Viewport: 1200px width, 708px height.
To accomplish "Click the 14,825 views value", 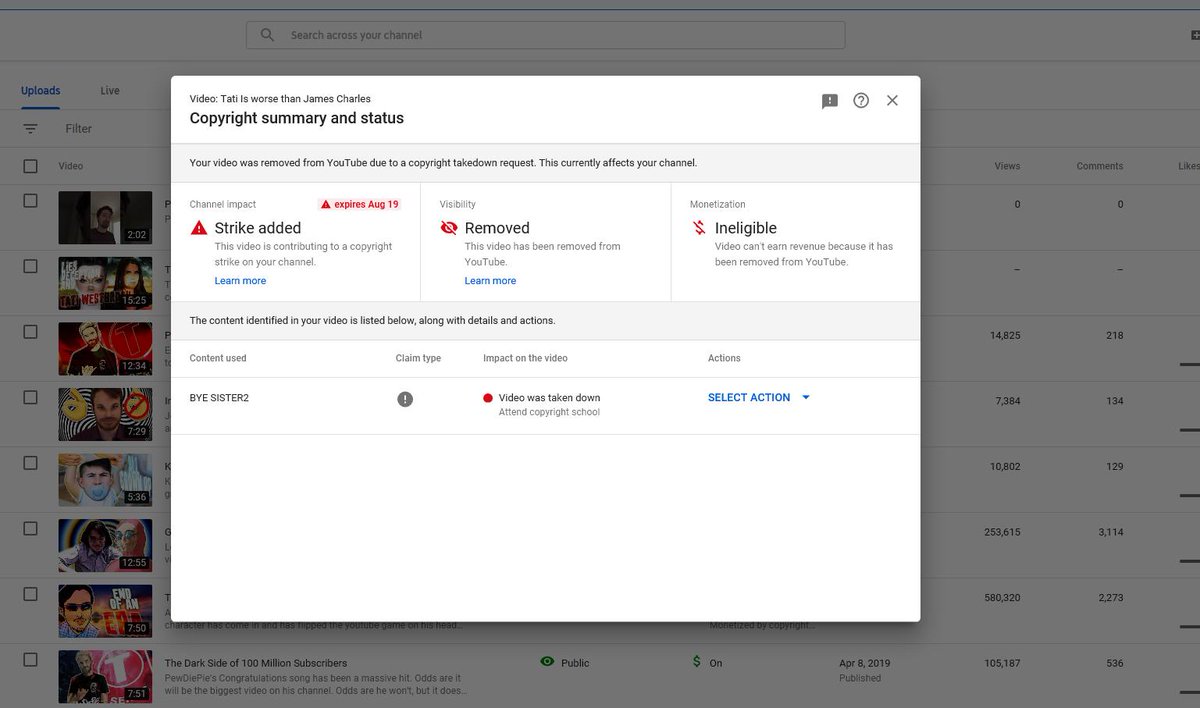I will pyautogui.click(x=1005, y=336).
